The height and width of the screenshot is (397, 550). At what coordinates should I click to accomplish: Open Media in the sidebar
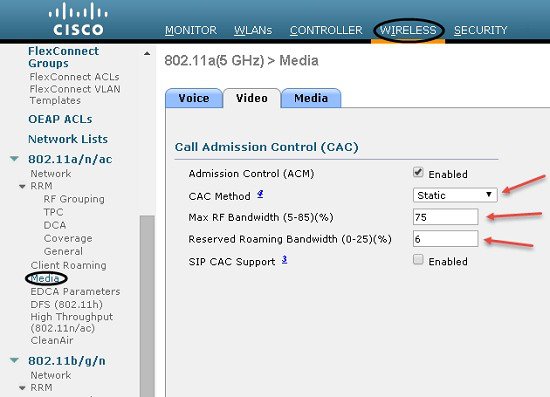45,278
